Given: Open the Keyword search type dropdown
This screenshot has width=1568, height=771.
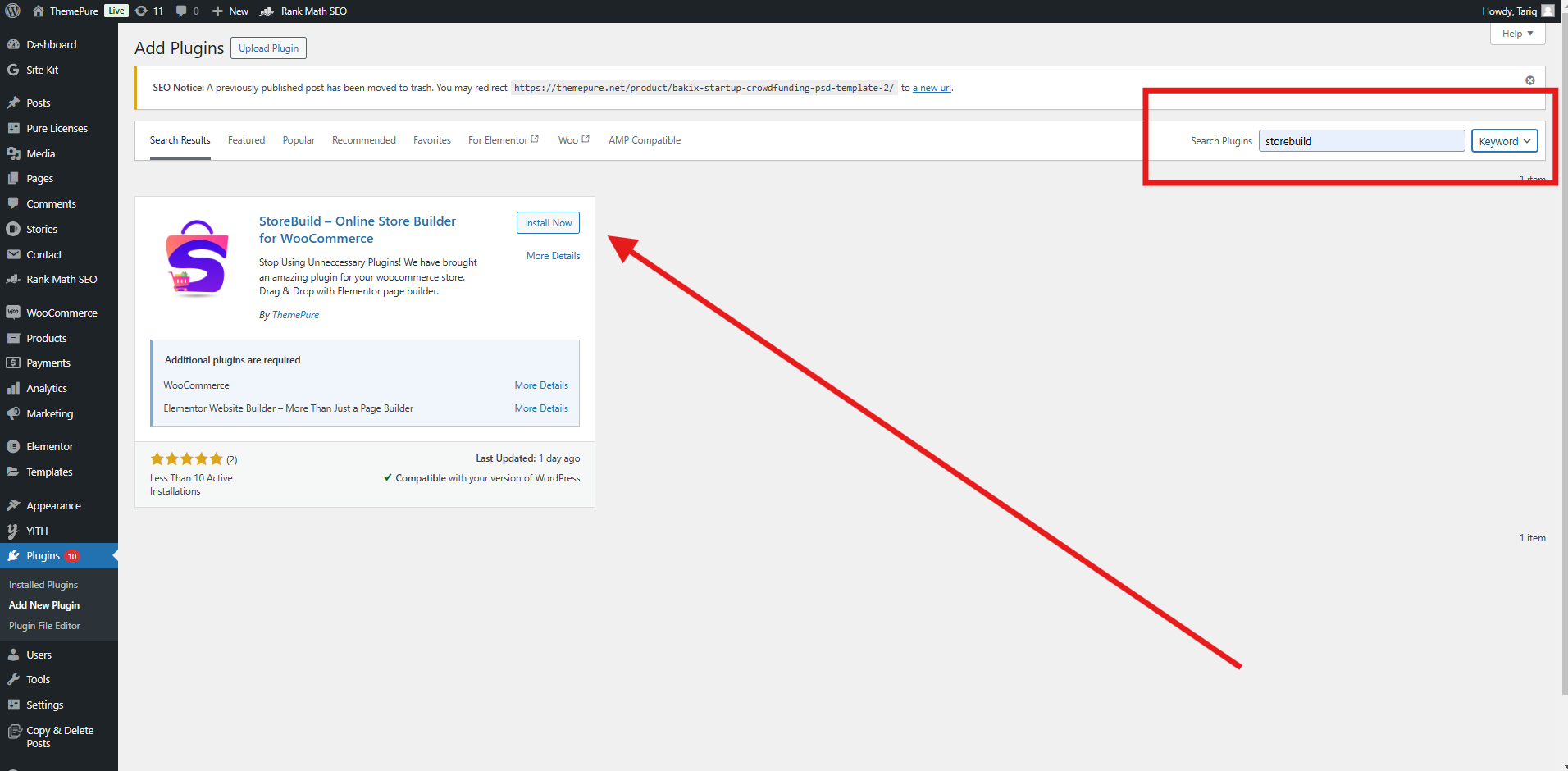Looking at the screenshot, I should tap(1504, 141).
